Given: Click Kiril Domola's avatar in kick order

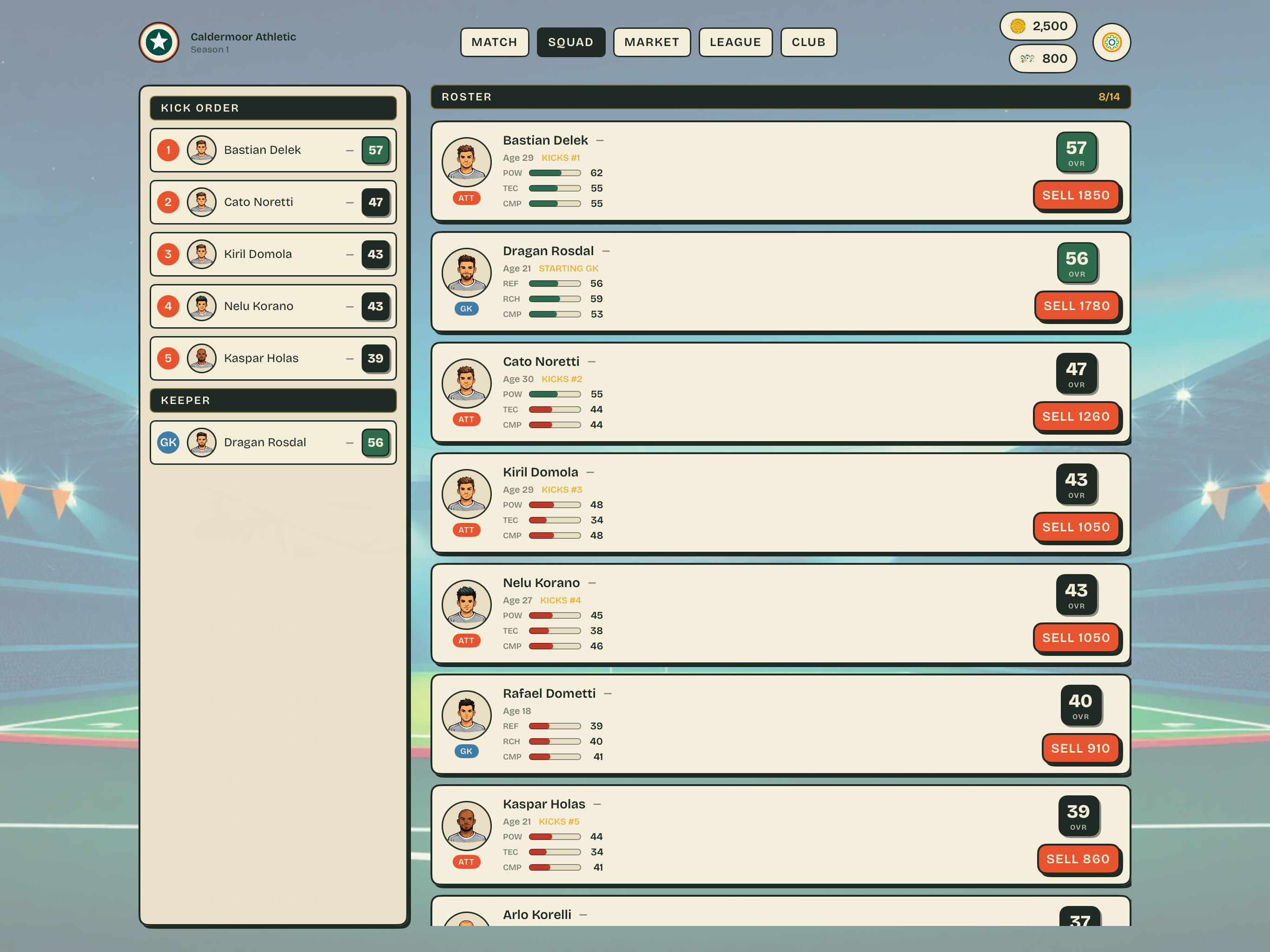Looking at the screenshot, I should (x=202, y=254).
